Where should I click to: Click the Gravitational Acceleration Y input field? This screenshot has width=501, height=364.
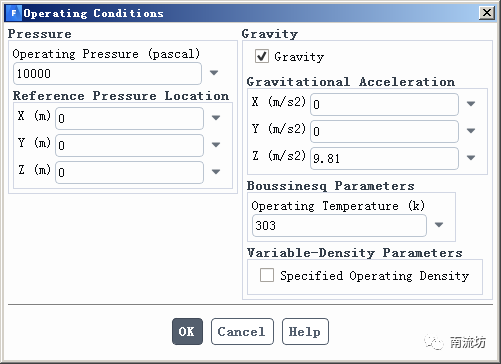[384, 131]
